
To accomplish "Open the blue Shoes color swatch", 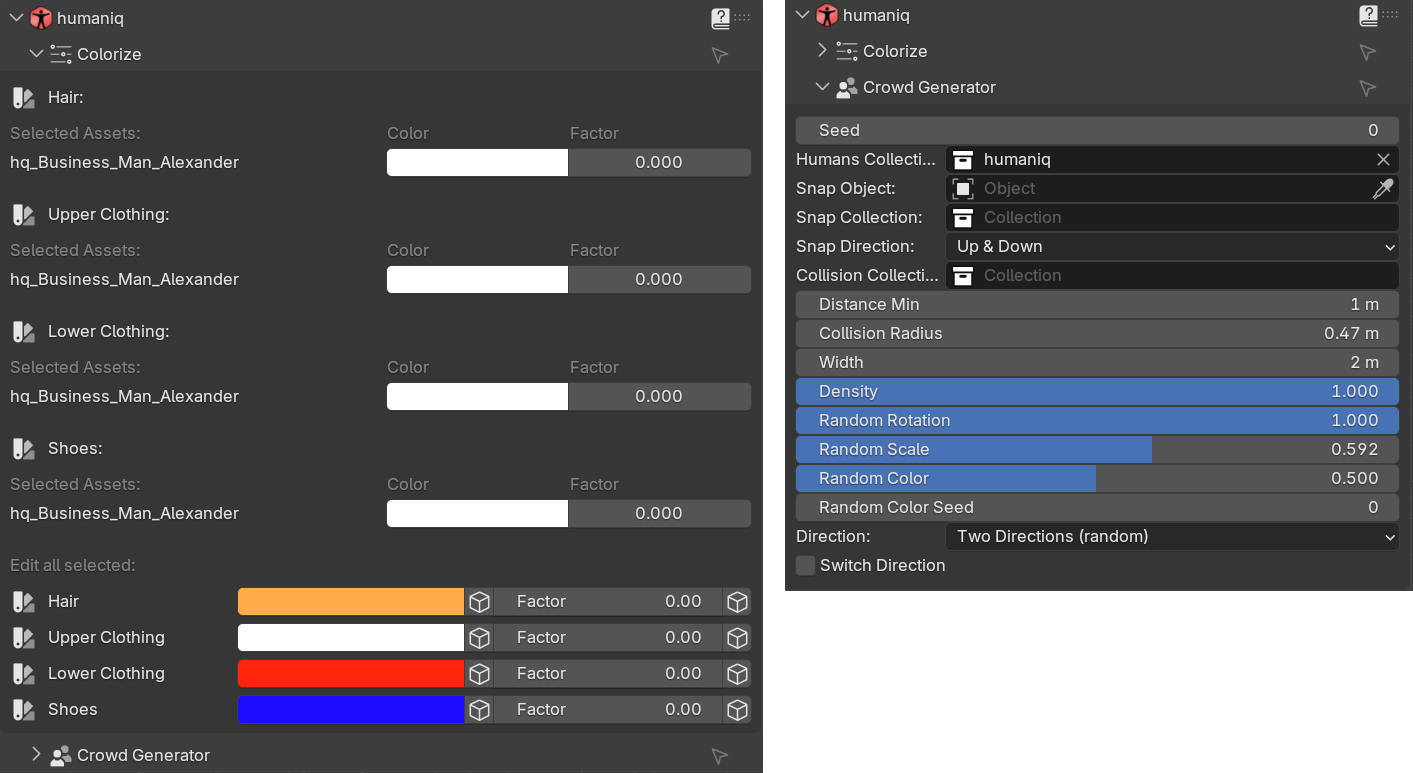I will tap(351, 709).
